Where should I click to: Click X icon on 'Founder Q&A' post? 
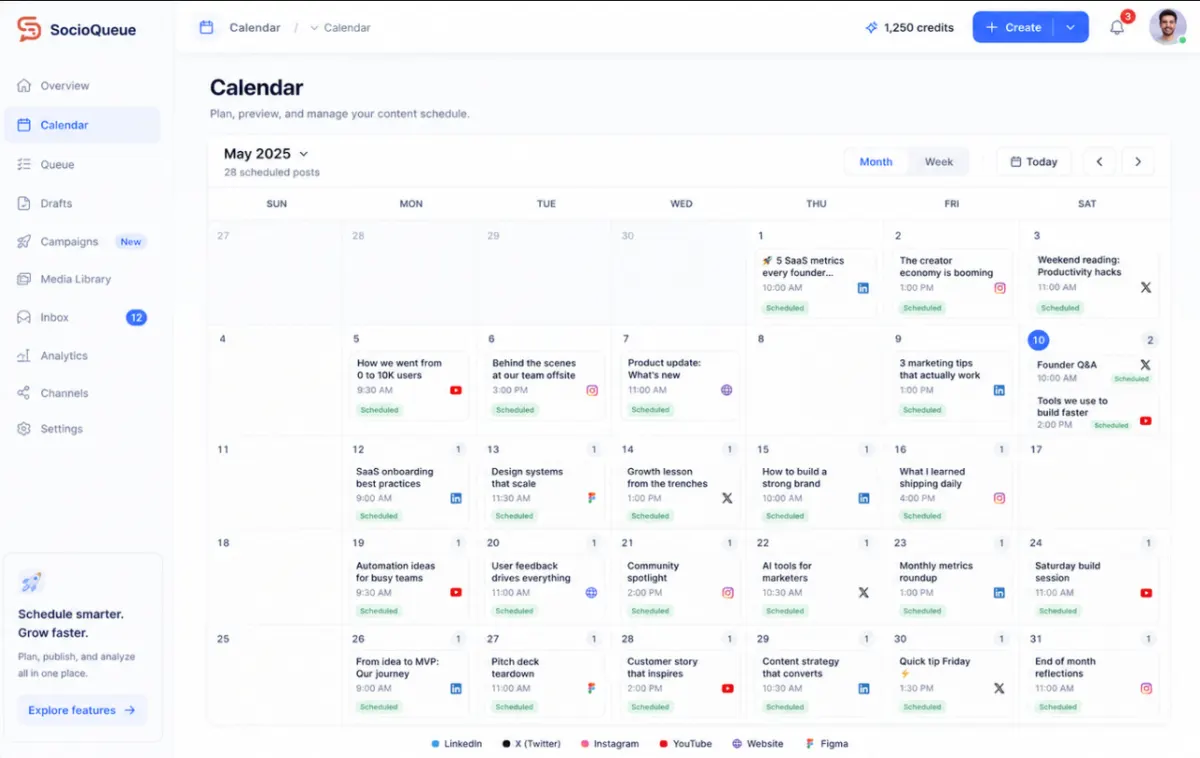coord(1146,365)
